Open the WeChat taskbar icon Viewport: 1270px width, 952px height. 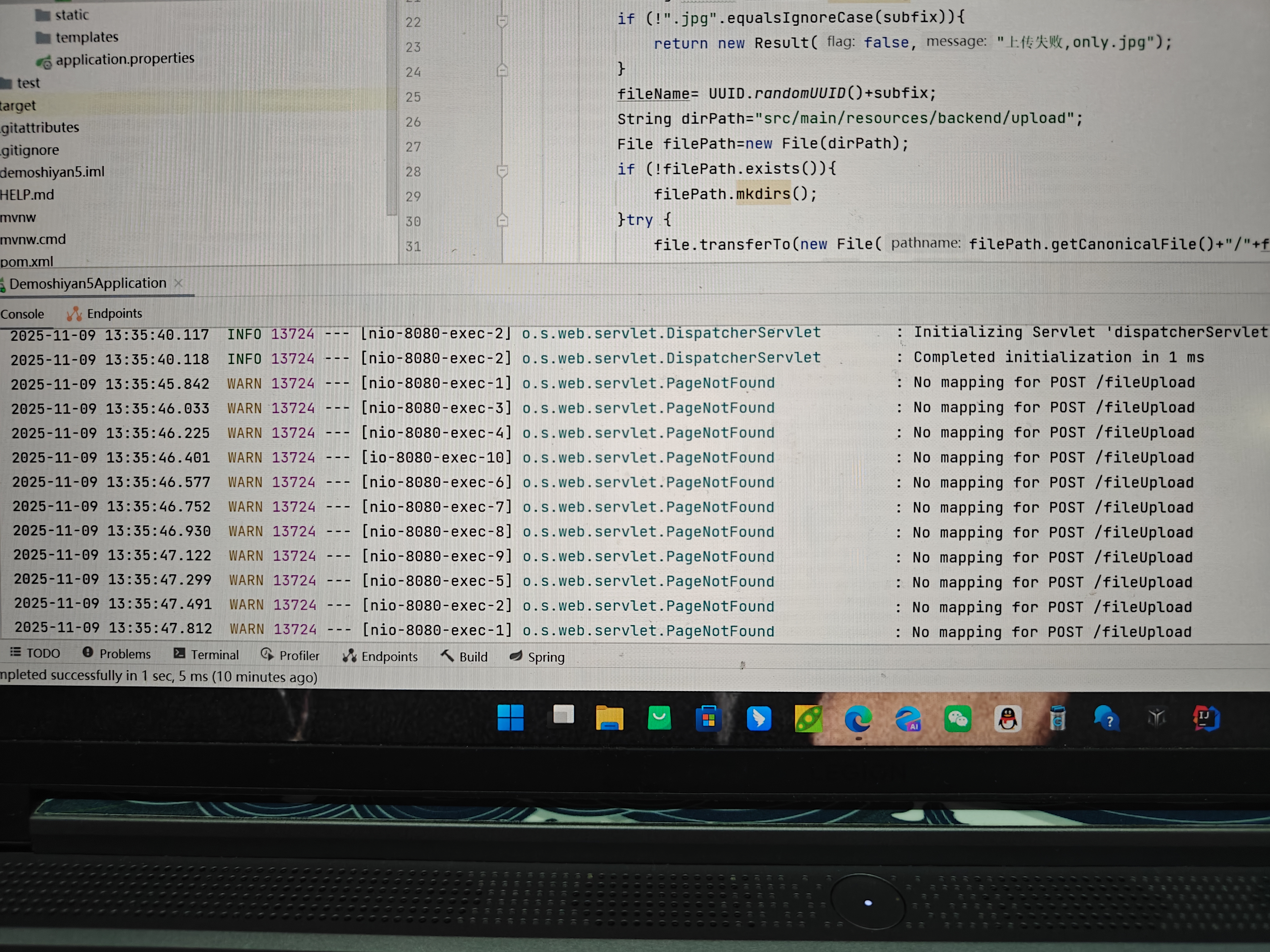(x=958, y=719)
